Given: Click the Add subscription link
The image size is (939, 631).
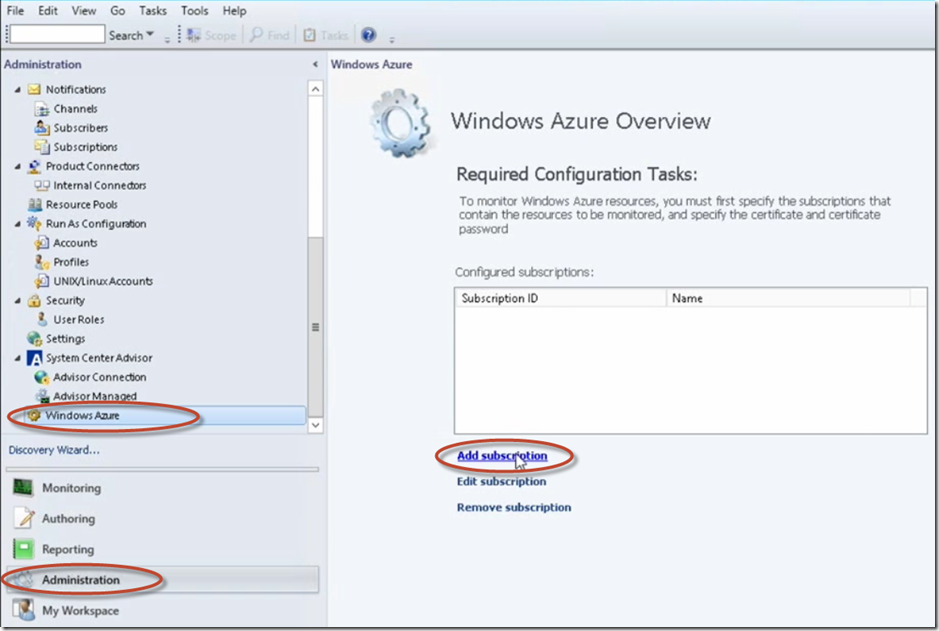Looking at the screenshot, I should (502, 456).
